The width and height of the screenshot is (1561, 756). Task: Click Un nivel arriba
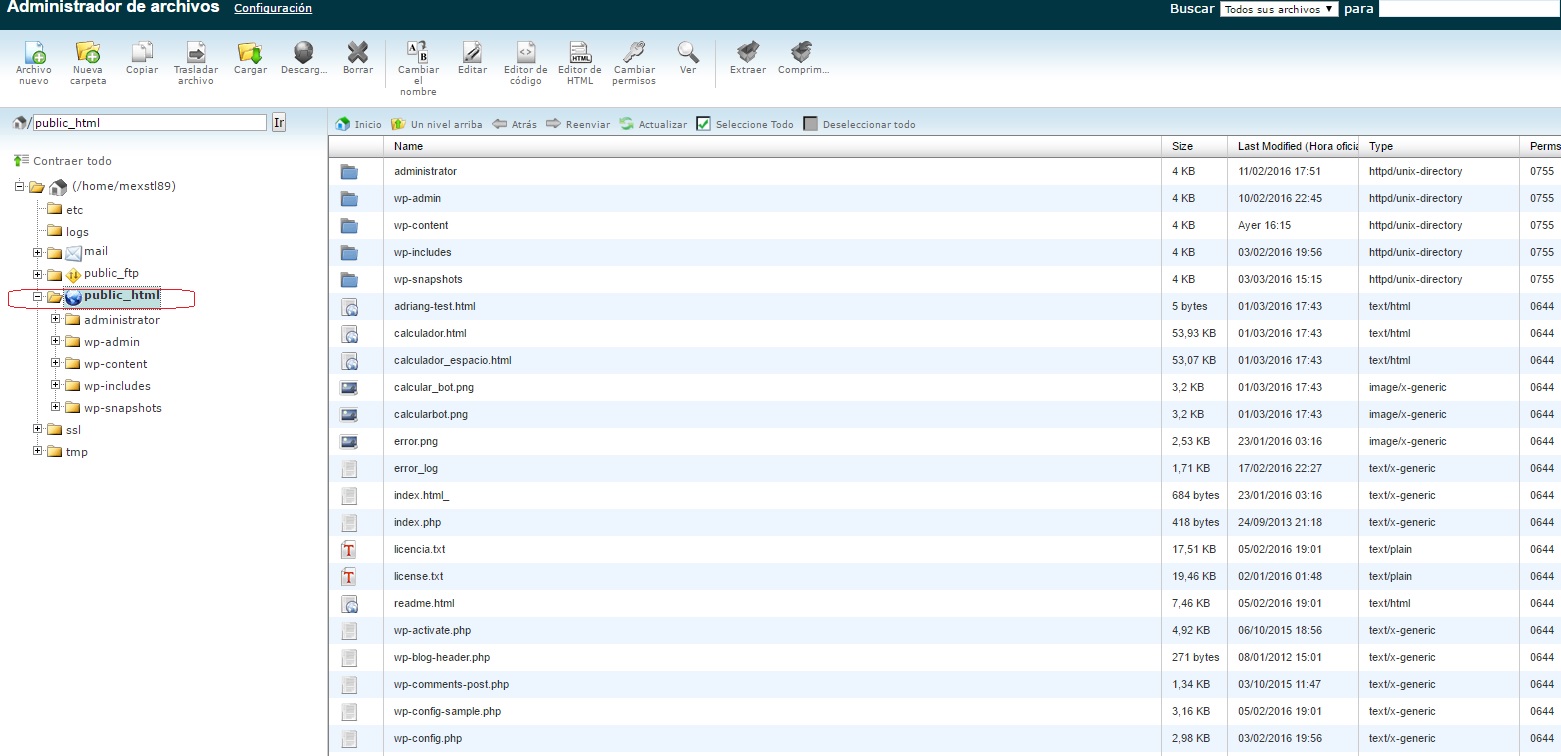[x=436, y=124]
